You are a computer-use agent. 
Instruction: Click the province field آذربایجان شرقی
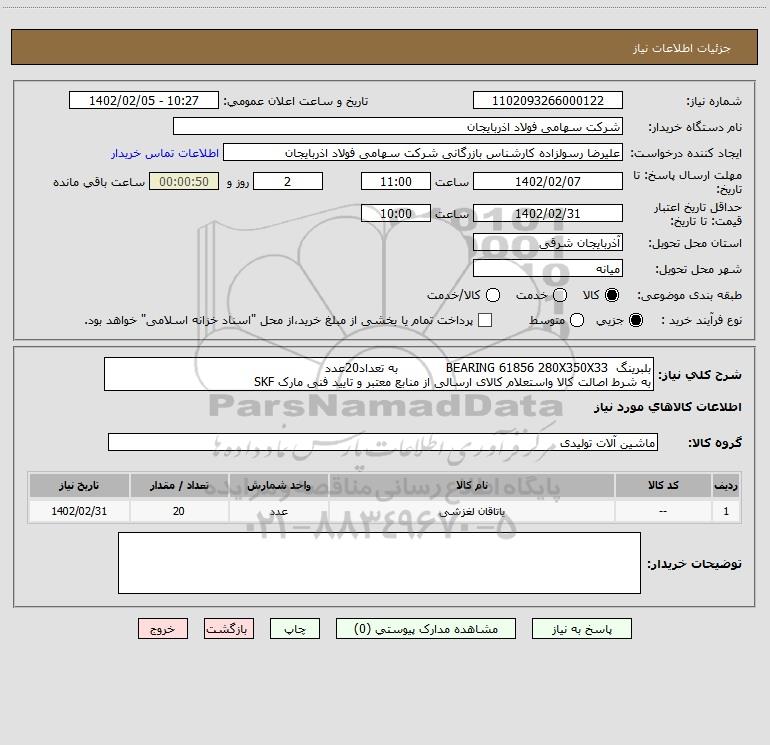[548, 243]
